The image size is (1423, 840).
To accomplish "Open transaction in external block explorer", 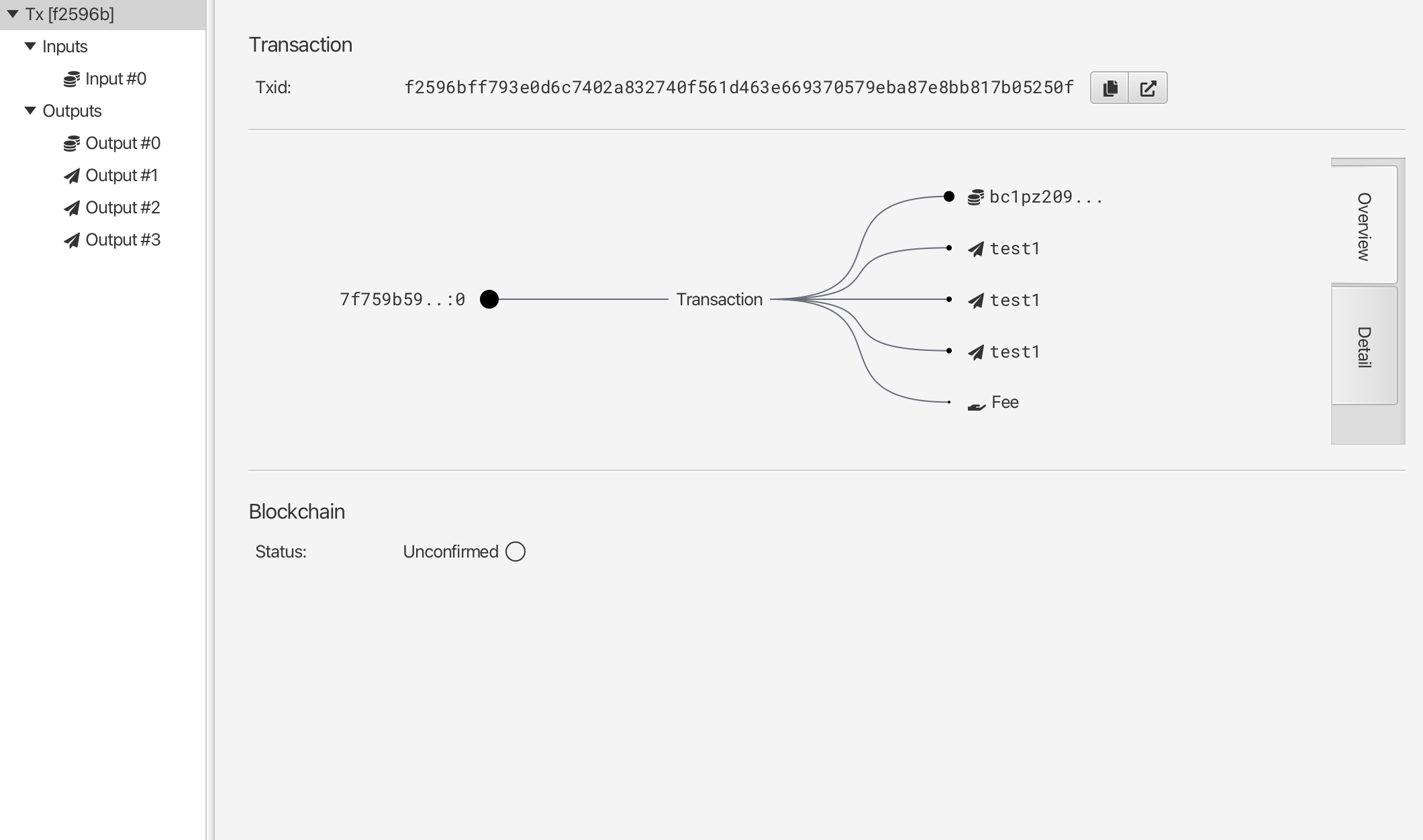I will [1148, 88].
